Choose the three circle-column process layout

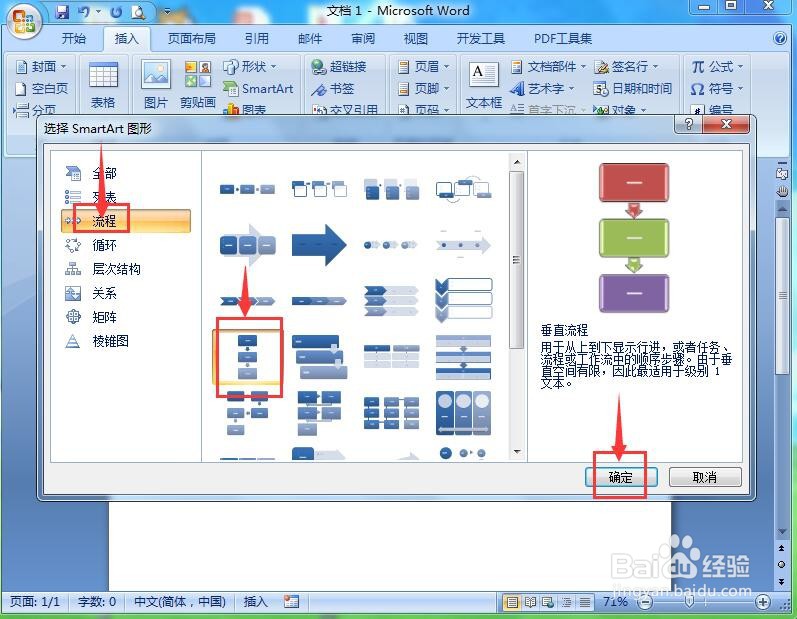pos(463,413)
